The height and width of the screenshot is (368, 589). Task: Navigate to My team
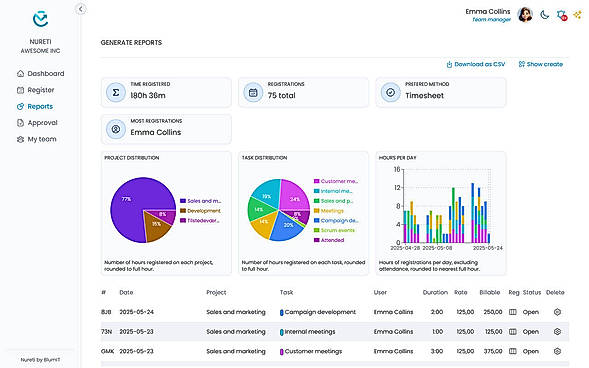36,139
